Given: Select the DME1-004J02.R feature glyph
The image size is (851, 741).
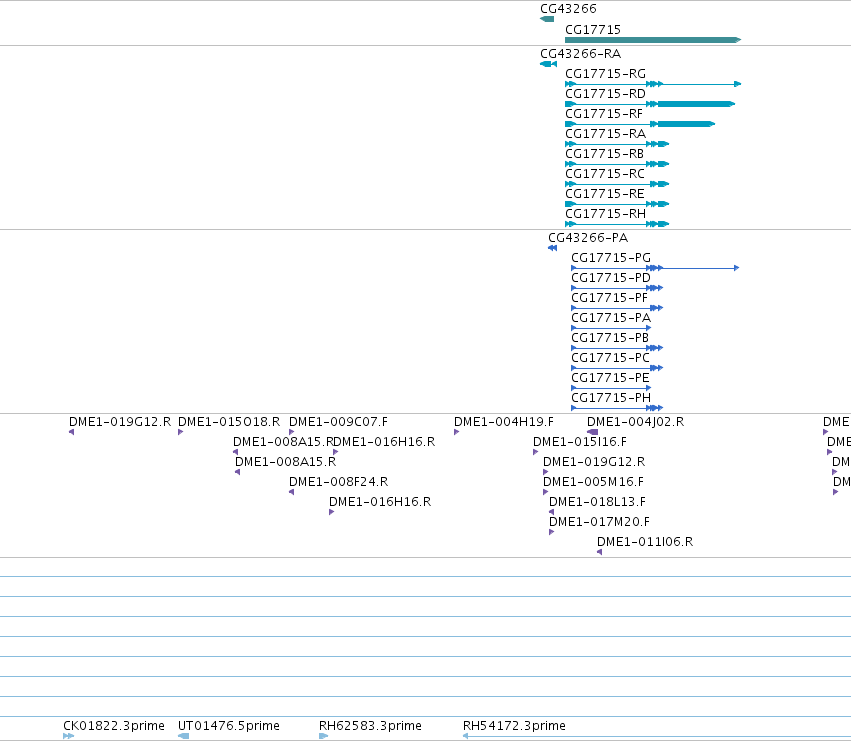Looking at the screenshot, I should point(592,432).
